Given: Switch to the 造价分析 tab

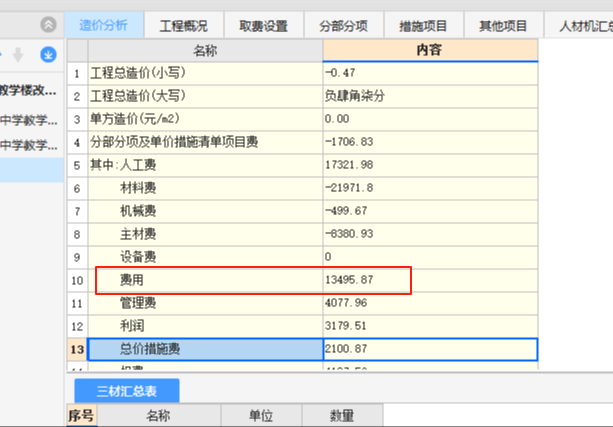Looking at the screenshot, I should 104,25.
